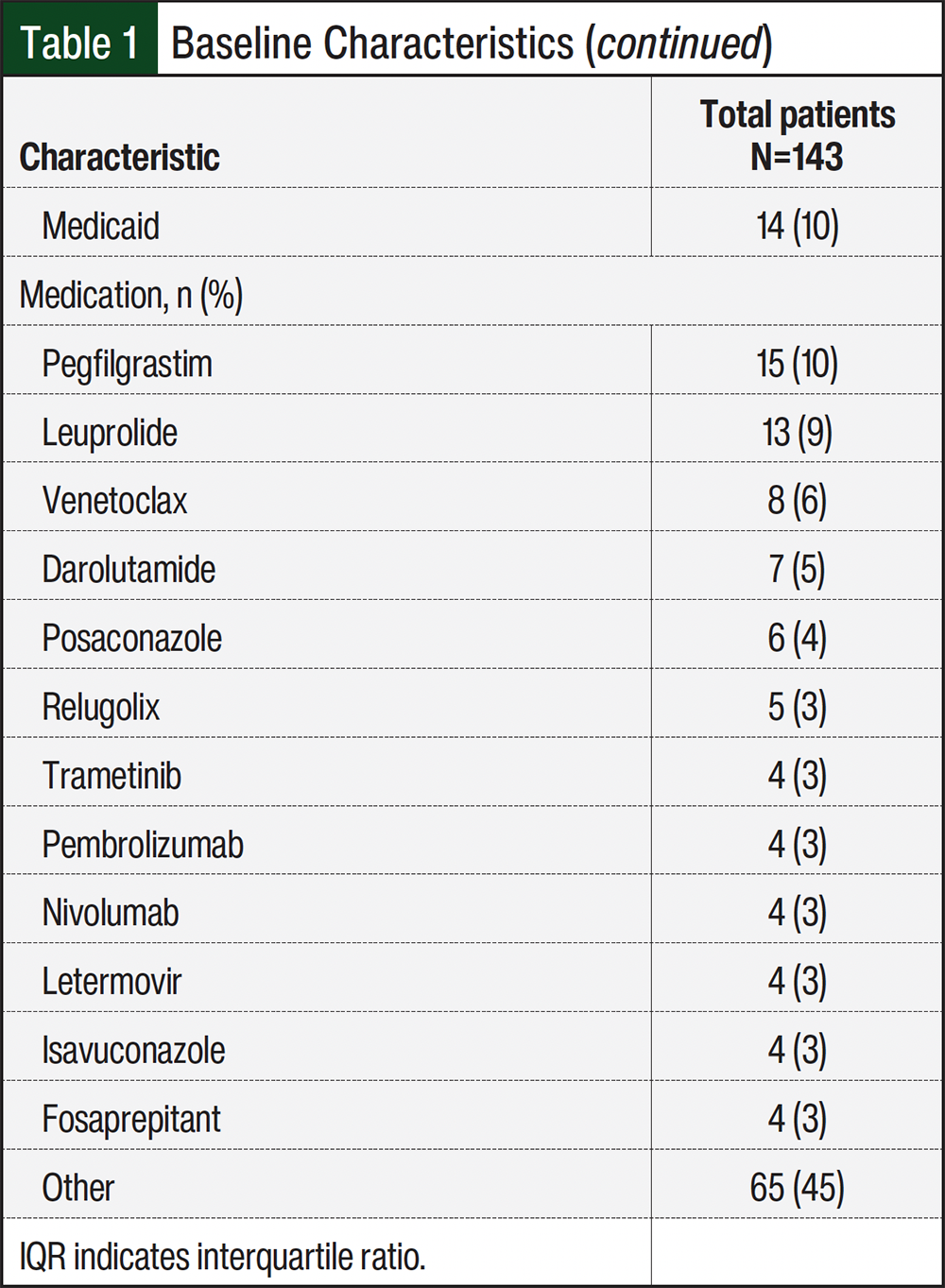Click the Letermovir row label
Screen dimensions: 945x1288
pos(112,982)
